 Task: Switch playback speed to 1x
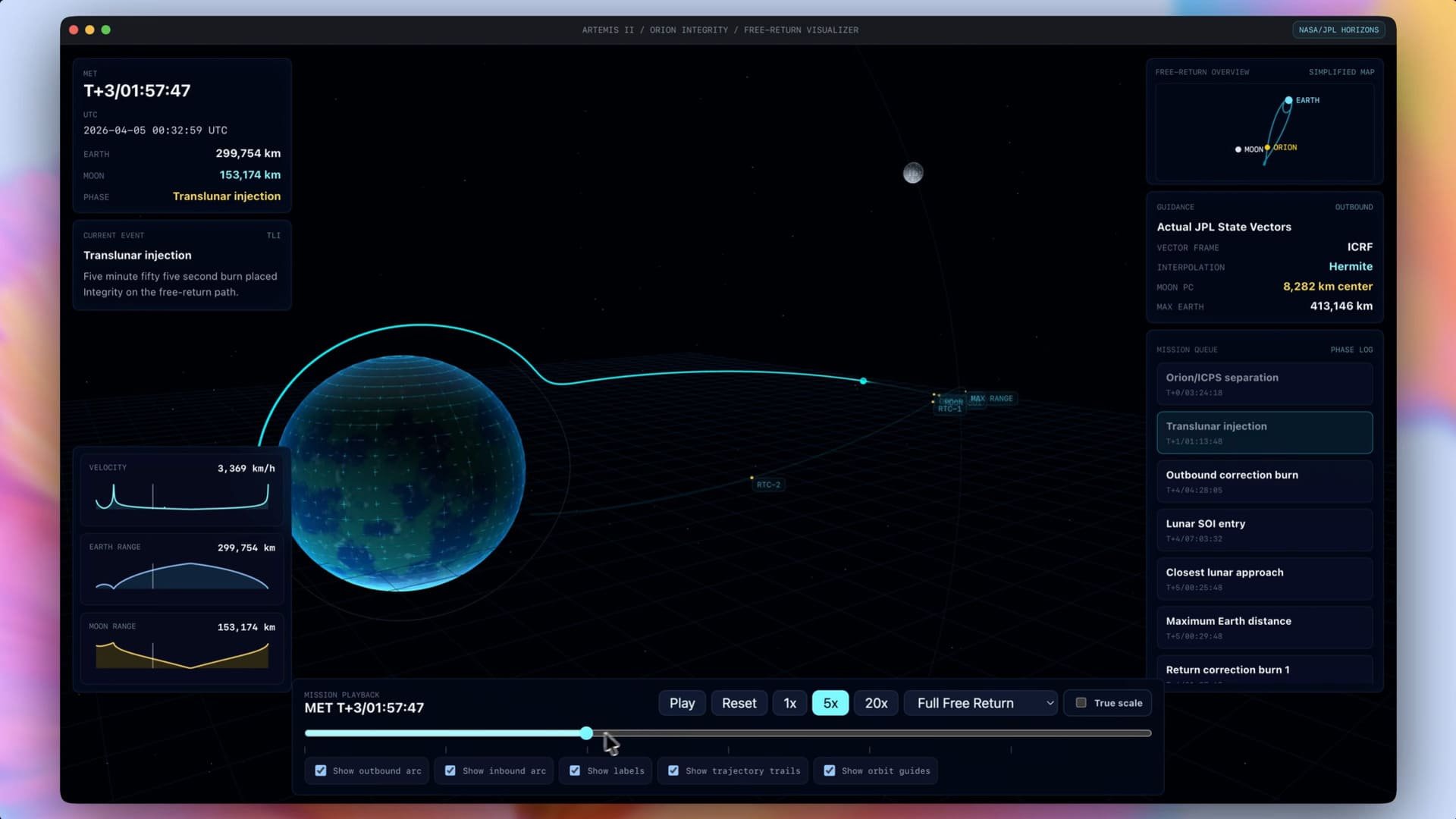tap(789, 702)
